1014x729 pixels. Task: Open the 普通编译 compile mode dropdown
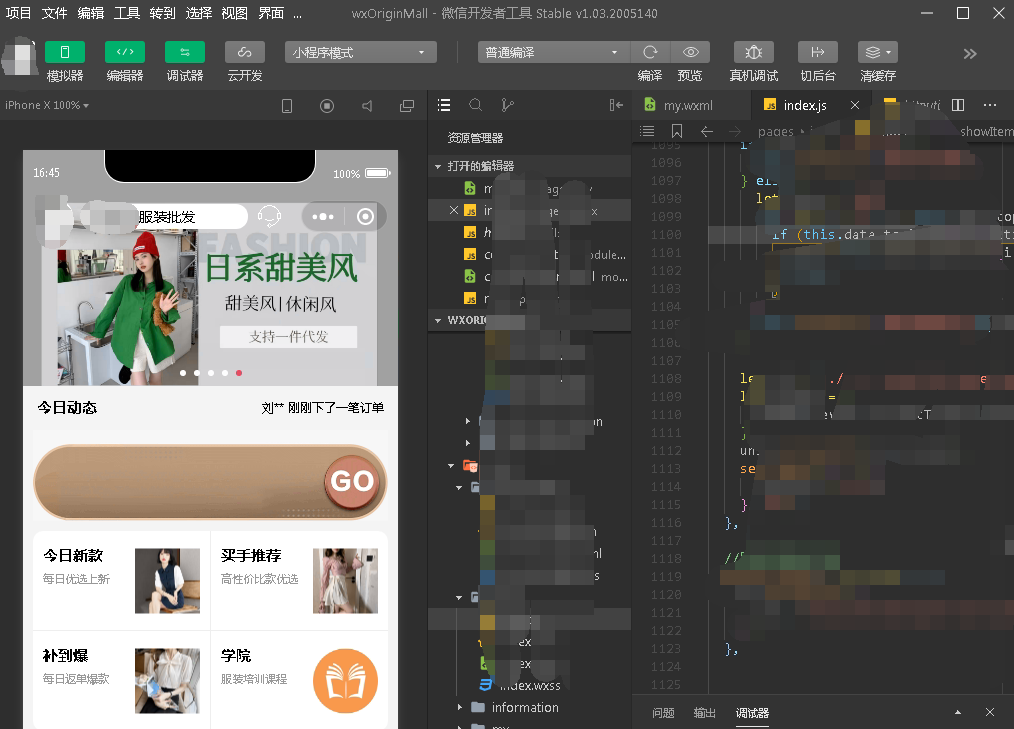pos(554,52)
